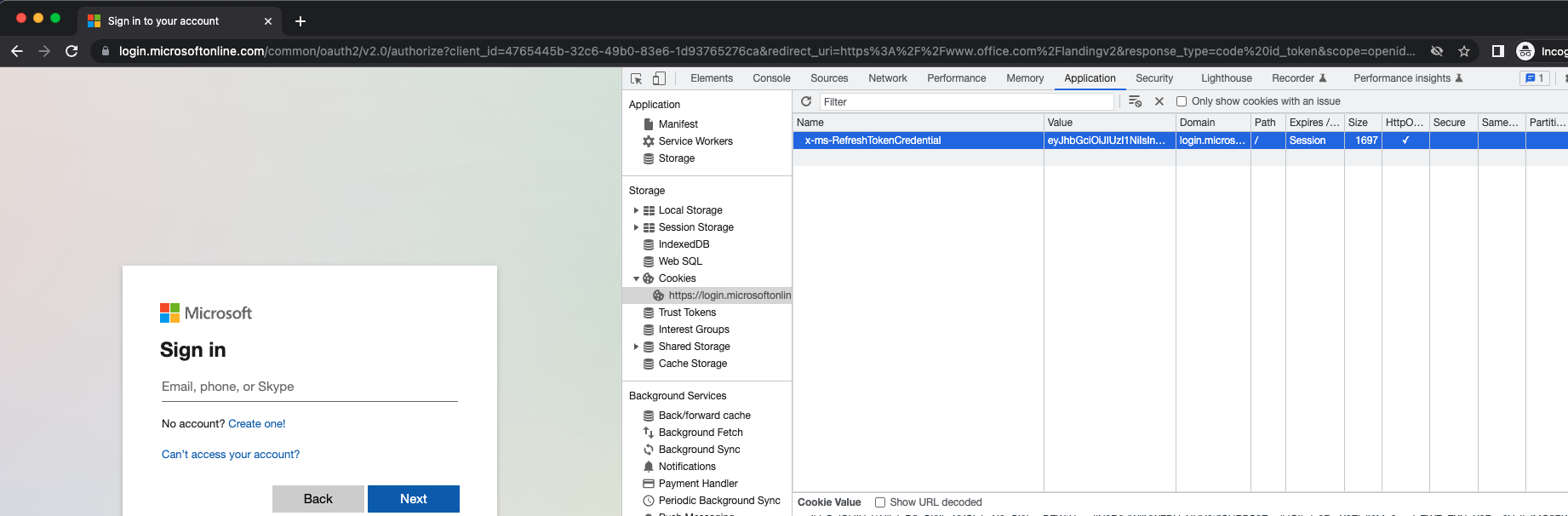The image size is (1568, 516).
Task: Click the side panel icon in the browser toolbar
Action: pyautogui.click(x=1498, y=51)
